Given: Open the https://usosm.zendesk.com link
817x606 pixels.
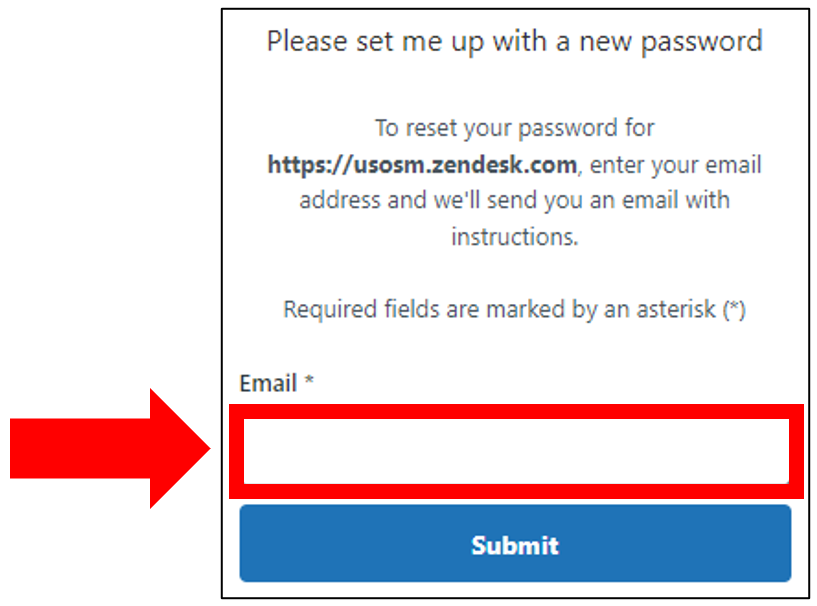Looking at the screenshot, I should 420,164.
